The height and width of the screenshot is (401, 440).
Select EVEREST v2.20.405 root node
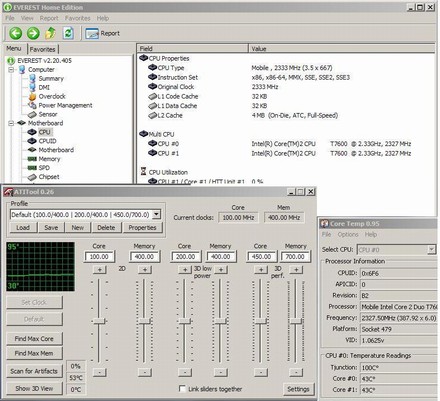click(x=44, y=61)
